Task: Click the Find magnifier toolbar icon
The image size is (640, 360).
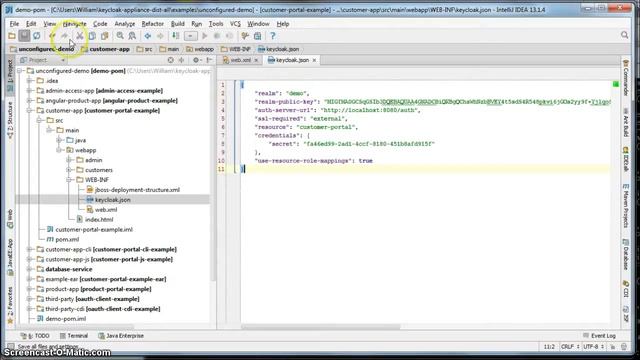Action: (120, 36)
